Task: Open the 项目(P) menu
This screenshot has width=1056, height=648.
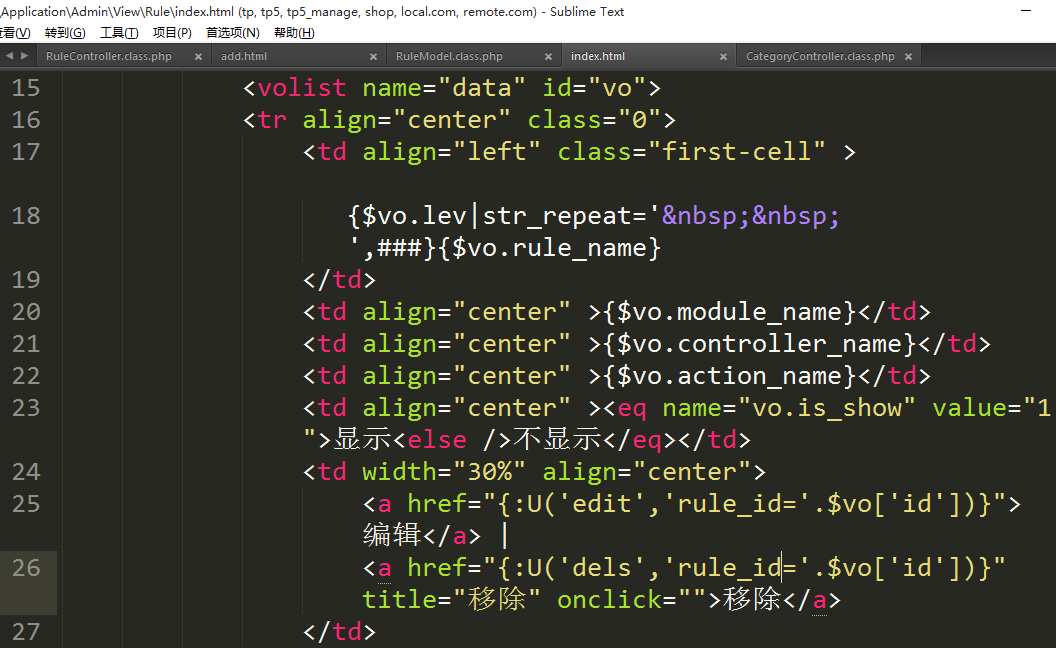Action: (172, 33)
